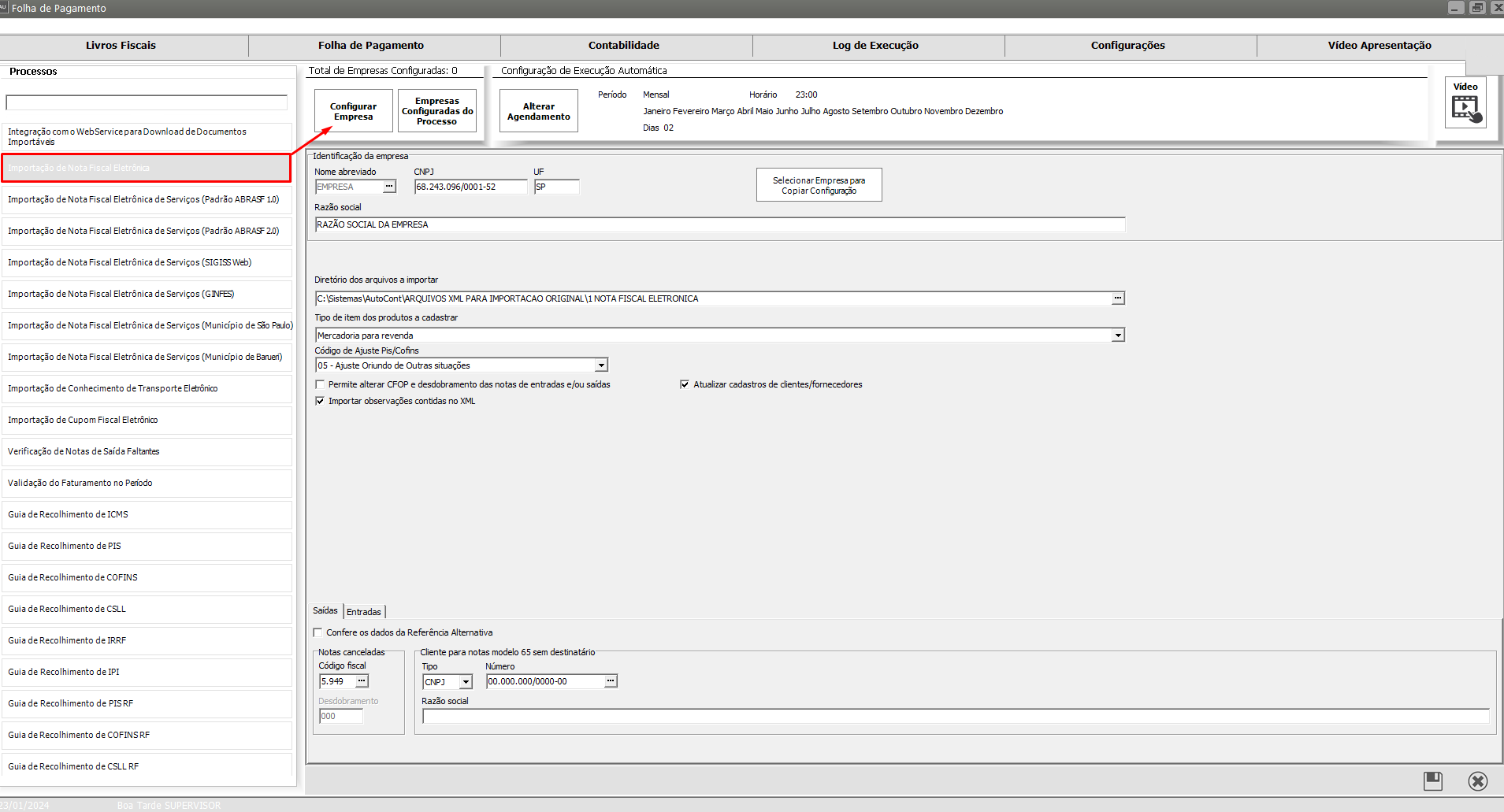Select Guia de Recolhimento de IPI
1504x812 pixels.
click(147, 673)
